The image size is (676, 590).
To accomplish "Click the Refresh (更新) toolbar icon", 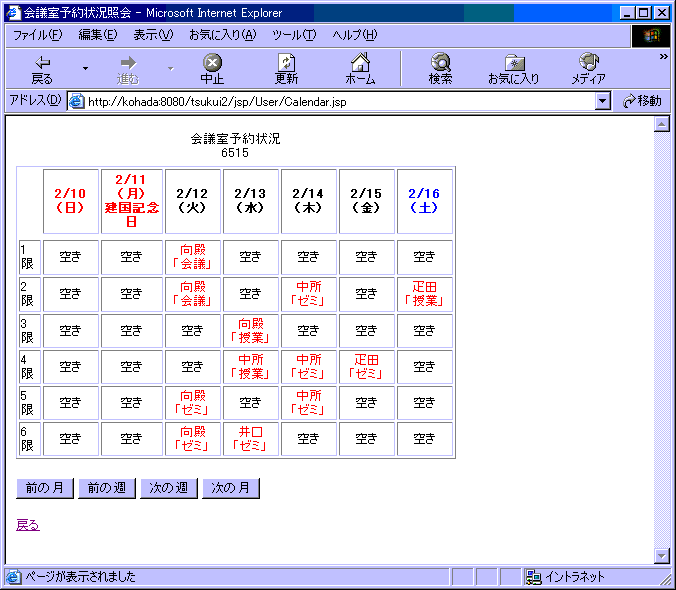I will point(286,63).
